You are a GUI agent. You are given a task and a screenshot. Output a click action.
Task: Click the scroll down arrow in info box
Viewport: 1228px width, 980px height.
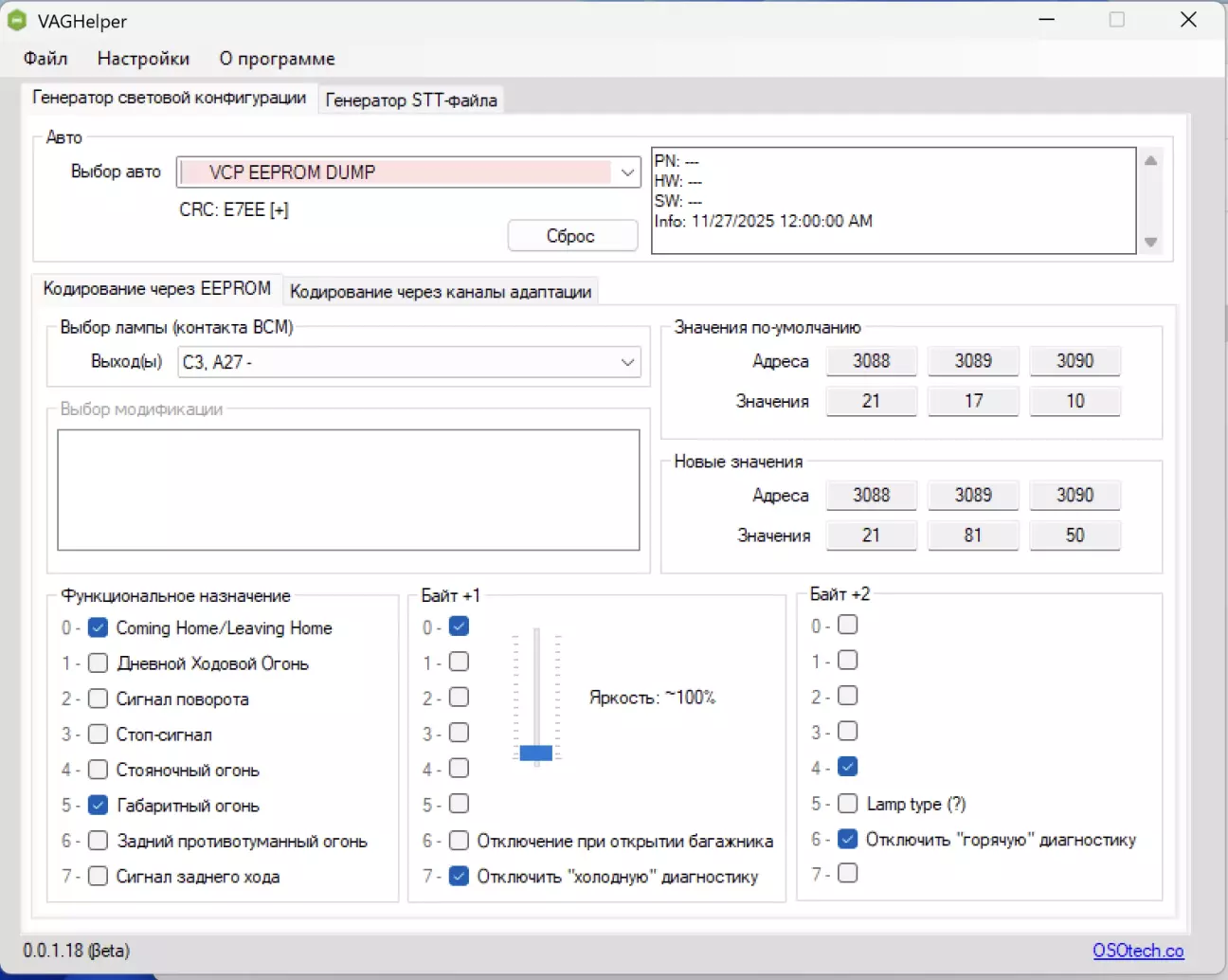[1150, 242]
